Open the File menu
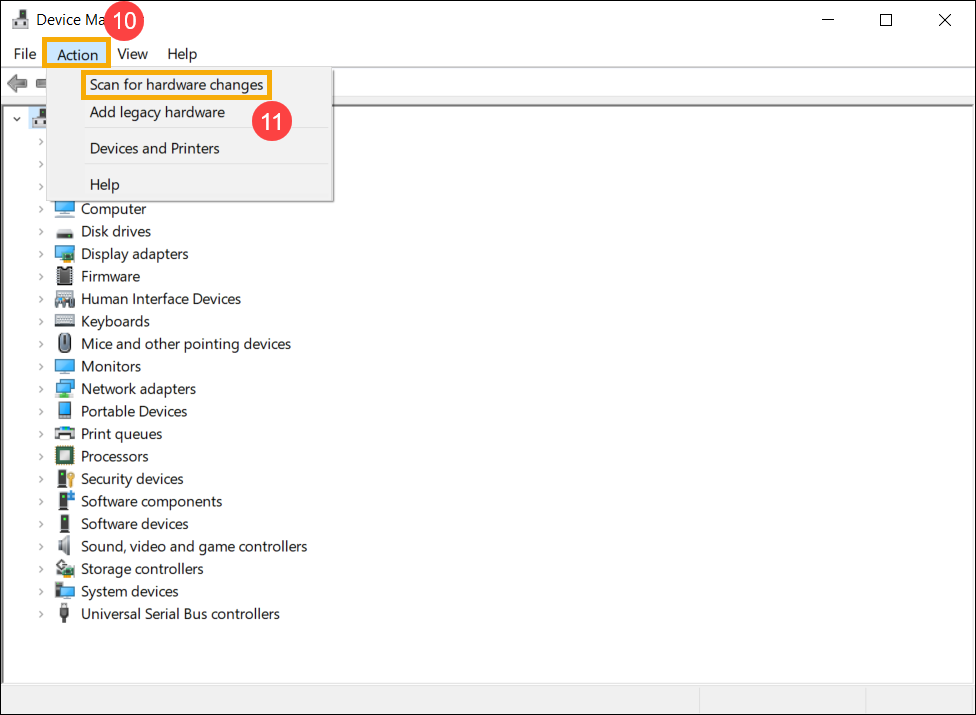 click(x=25, y=54)
